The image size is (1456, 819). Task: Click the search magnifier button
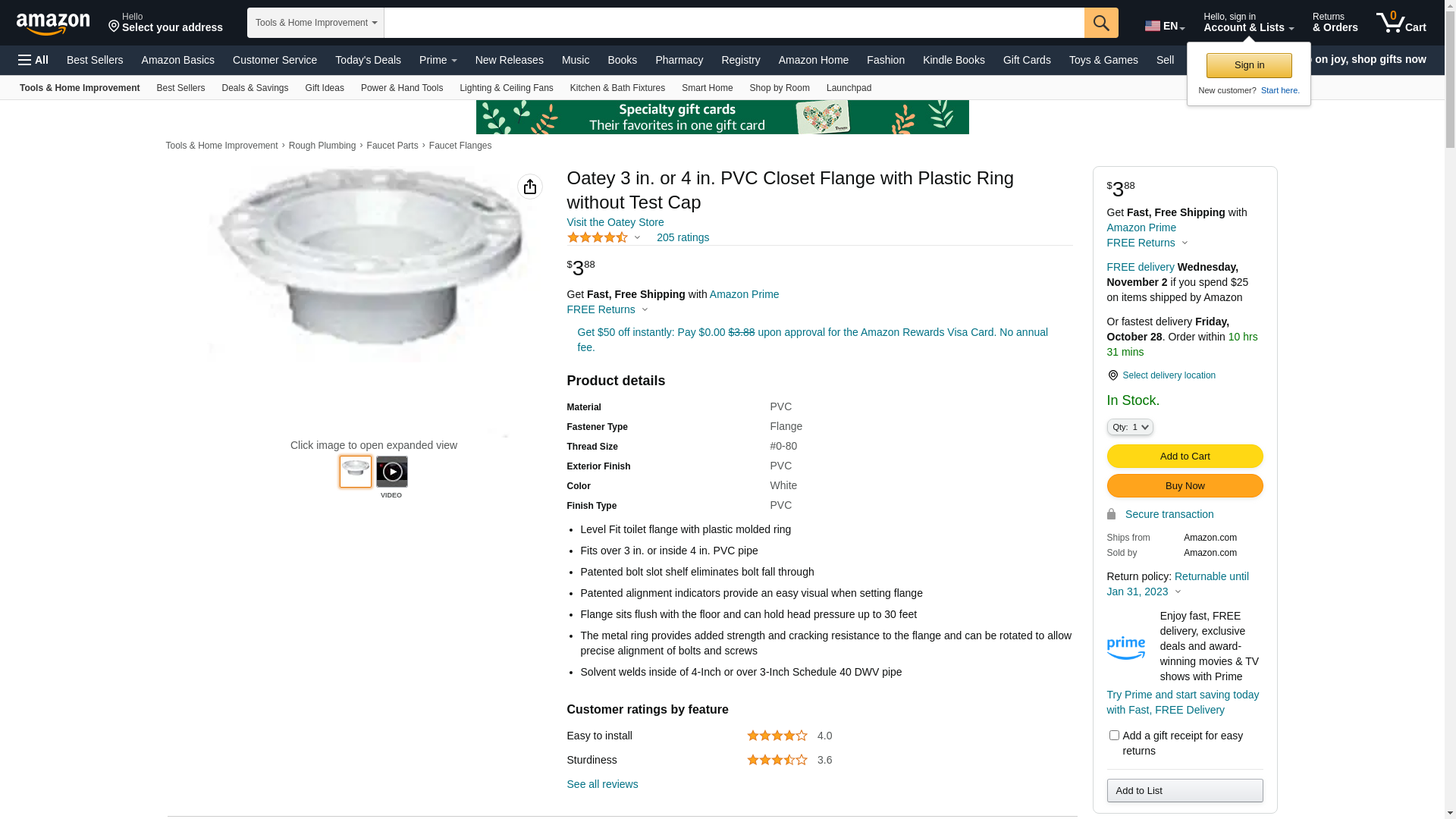tap(1101, 23)
